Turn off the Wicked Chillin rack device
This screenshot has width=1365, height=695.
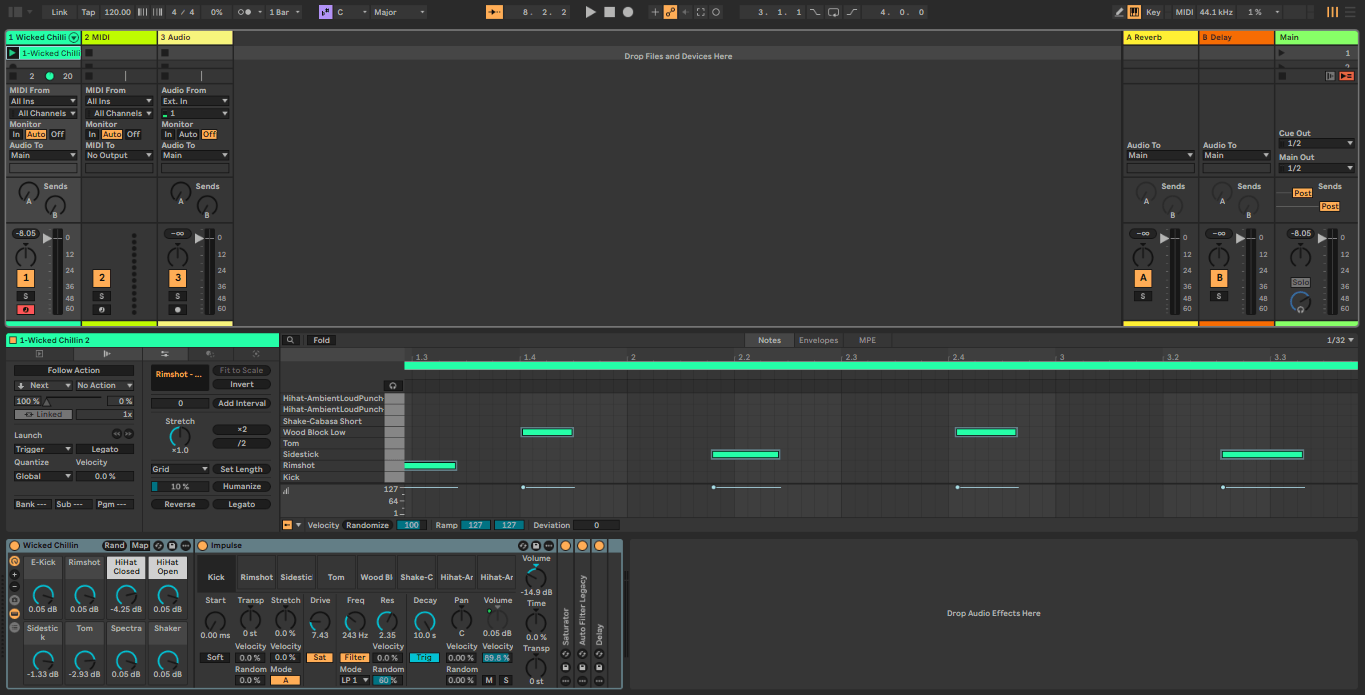point(14,546)
